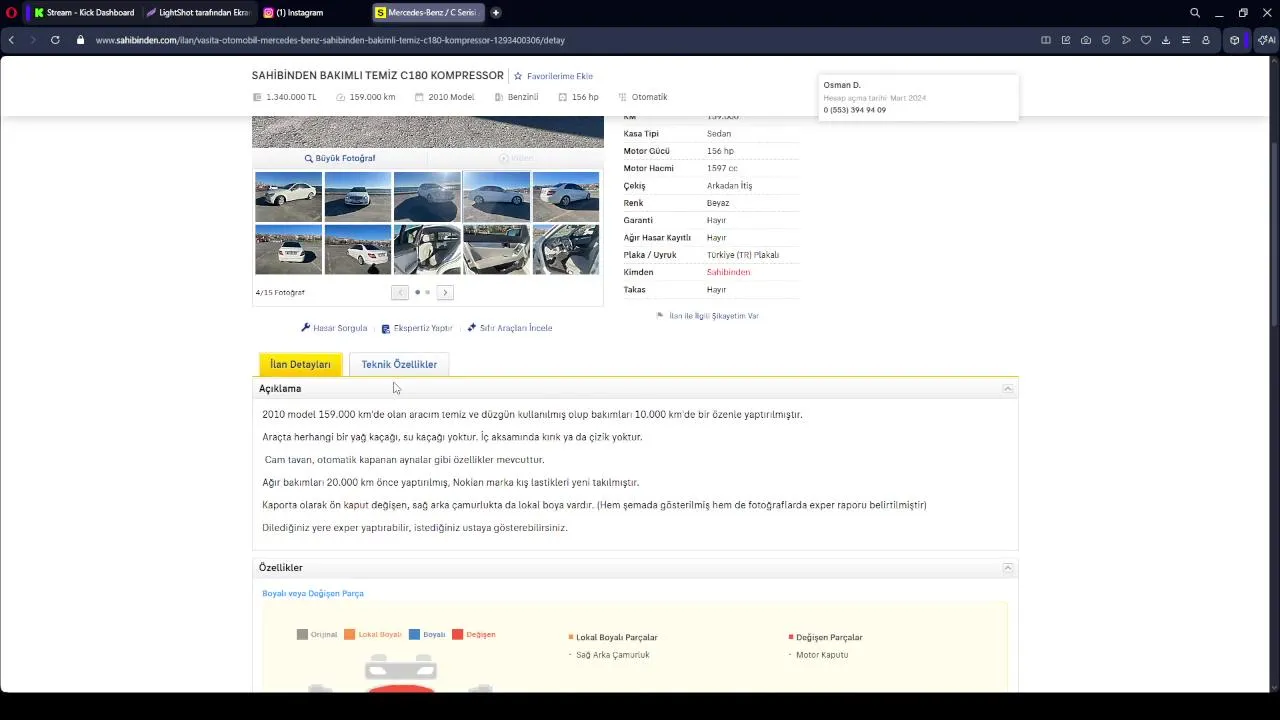Collapse the Özellikler section

pyautogui.click(x=1008, y=568)
